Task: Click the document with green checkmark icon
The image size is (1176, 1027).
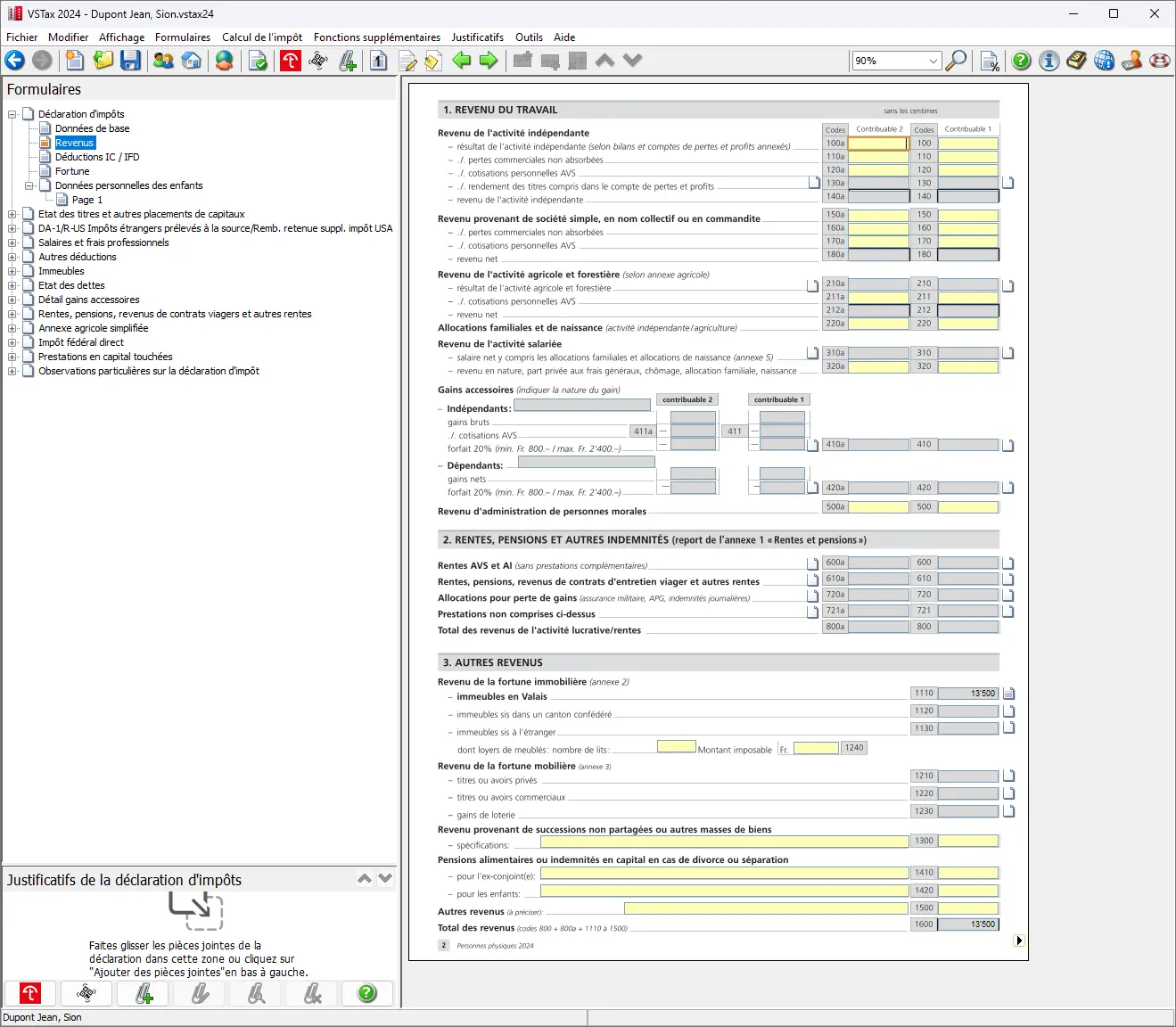Action: click(258, 61)
